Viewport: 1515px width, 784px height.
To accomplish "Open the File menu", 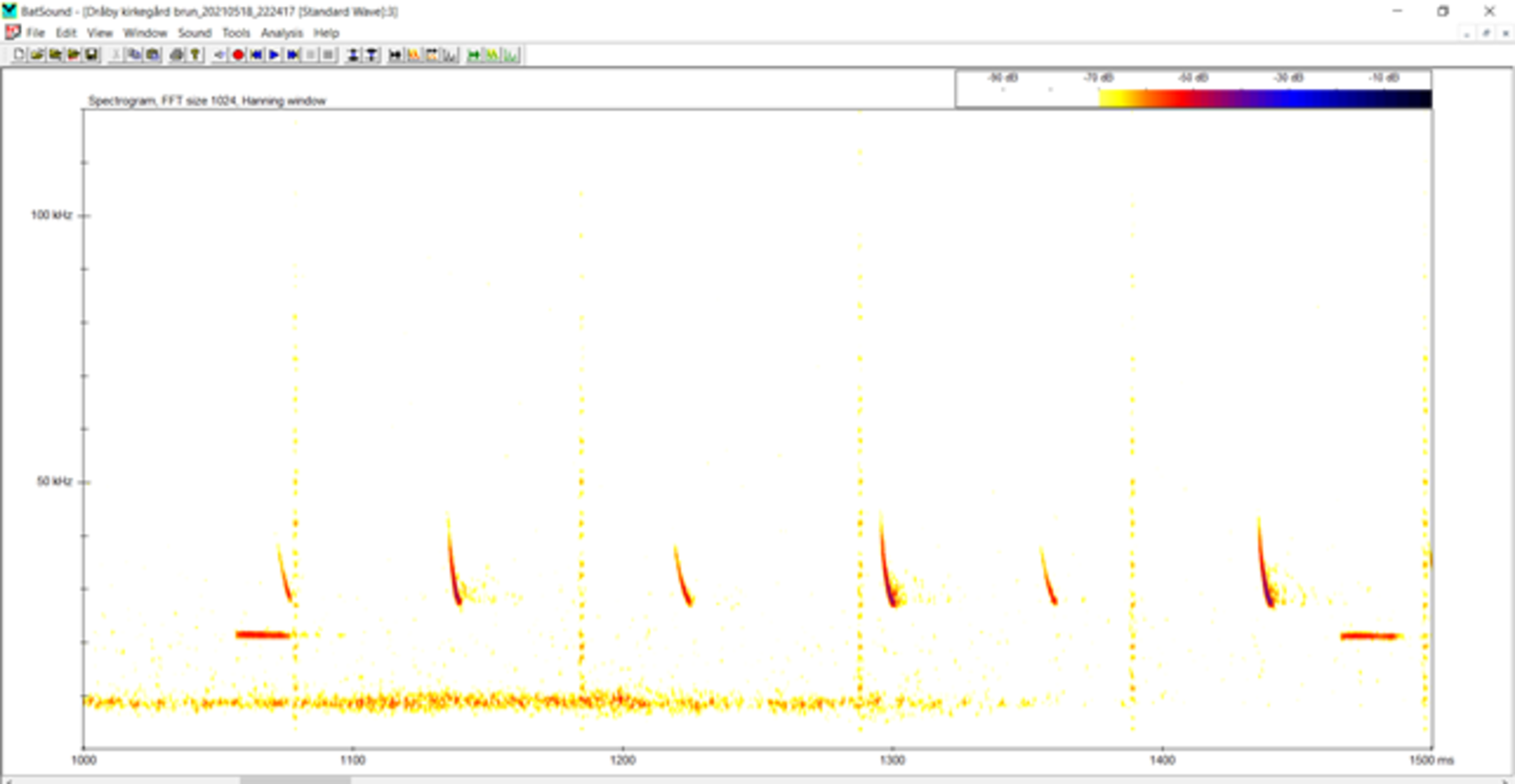I will point(35,33).
